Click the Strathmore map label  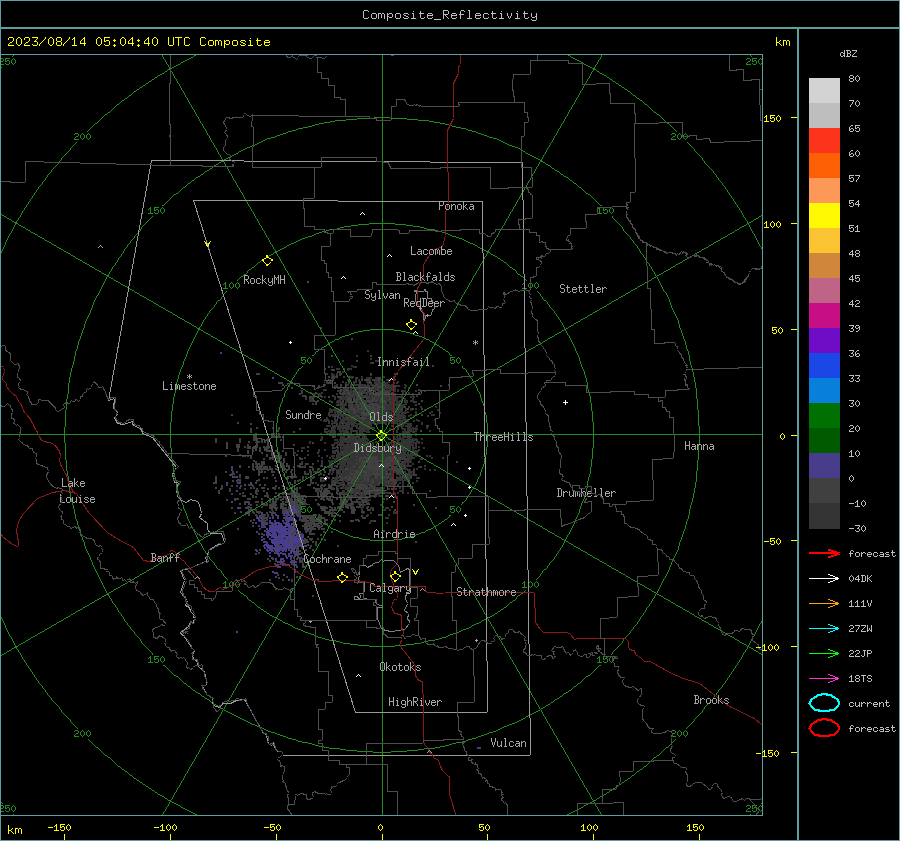[x=486, y=592]
